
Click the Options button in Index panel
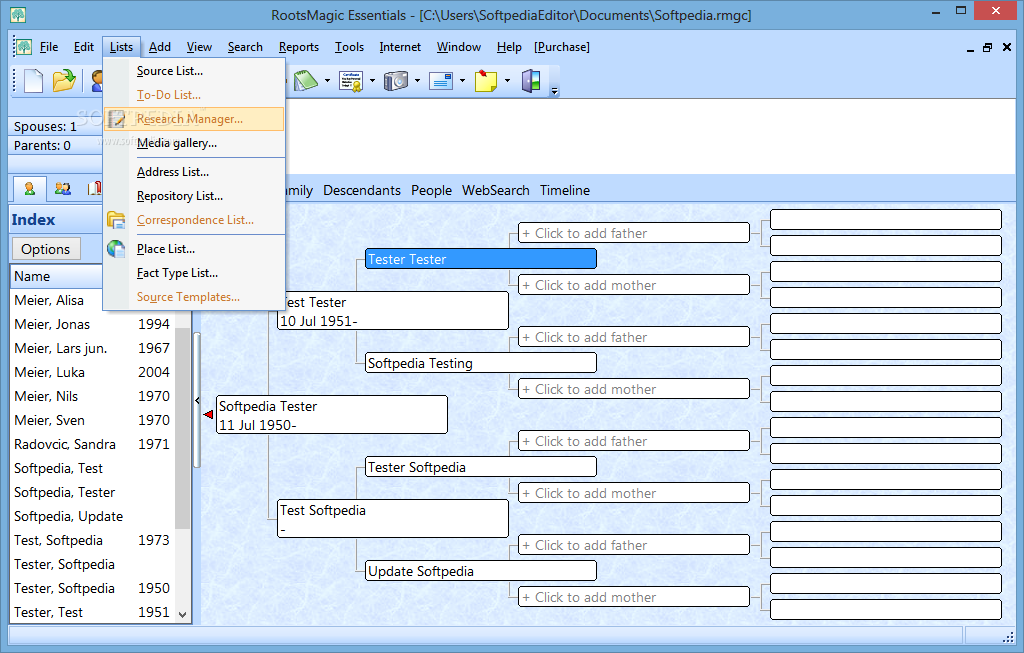46,249
